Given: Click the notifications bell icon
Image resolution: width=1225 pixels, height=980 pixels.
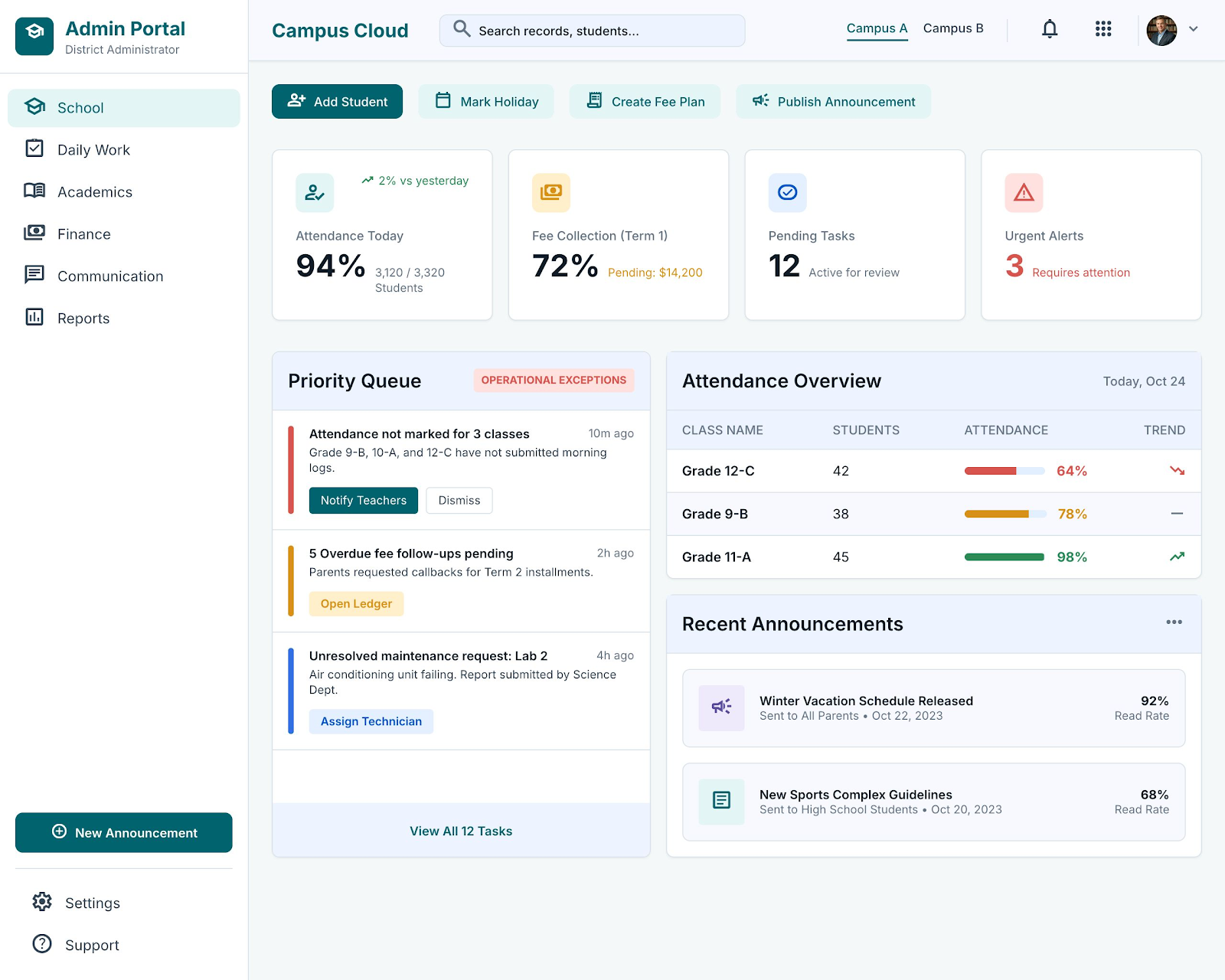Looking at the screenshot, I should [x=1050, y=29].
